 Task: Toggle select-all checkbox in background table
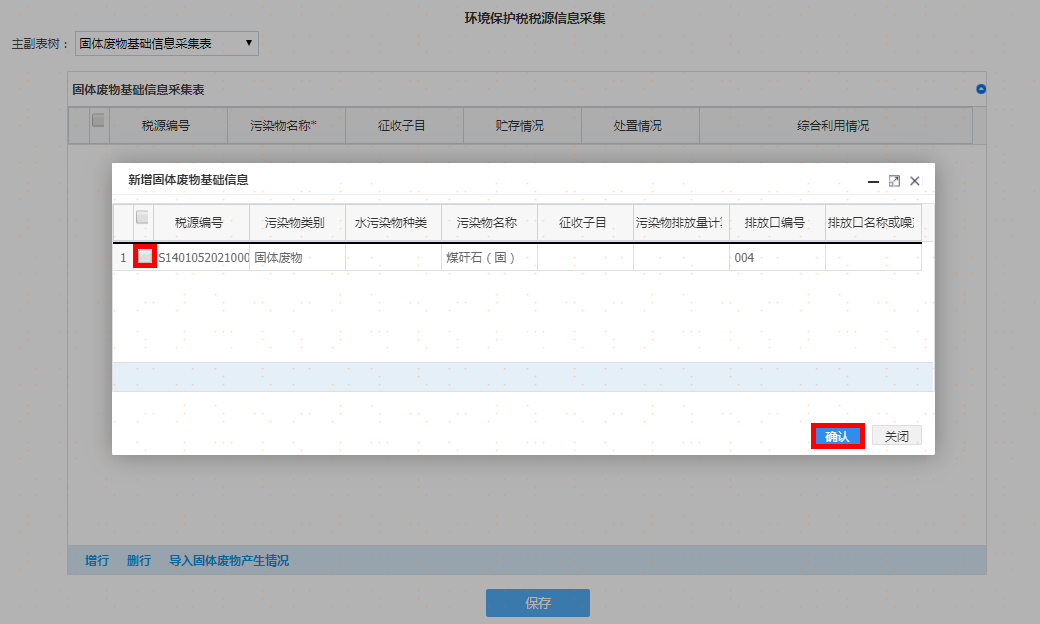[98, 120]
